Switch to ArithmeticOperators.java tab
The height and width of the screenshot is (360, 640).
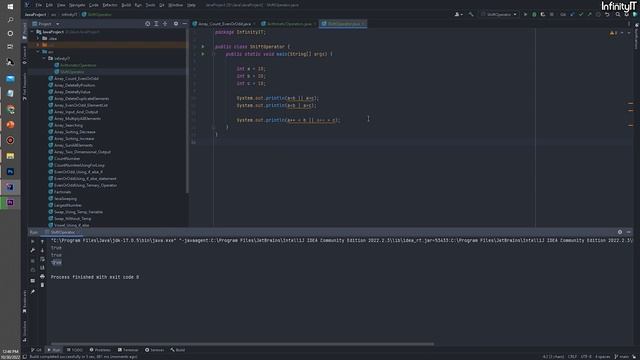tap(289, 24)
